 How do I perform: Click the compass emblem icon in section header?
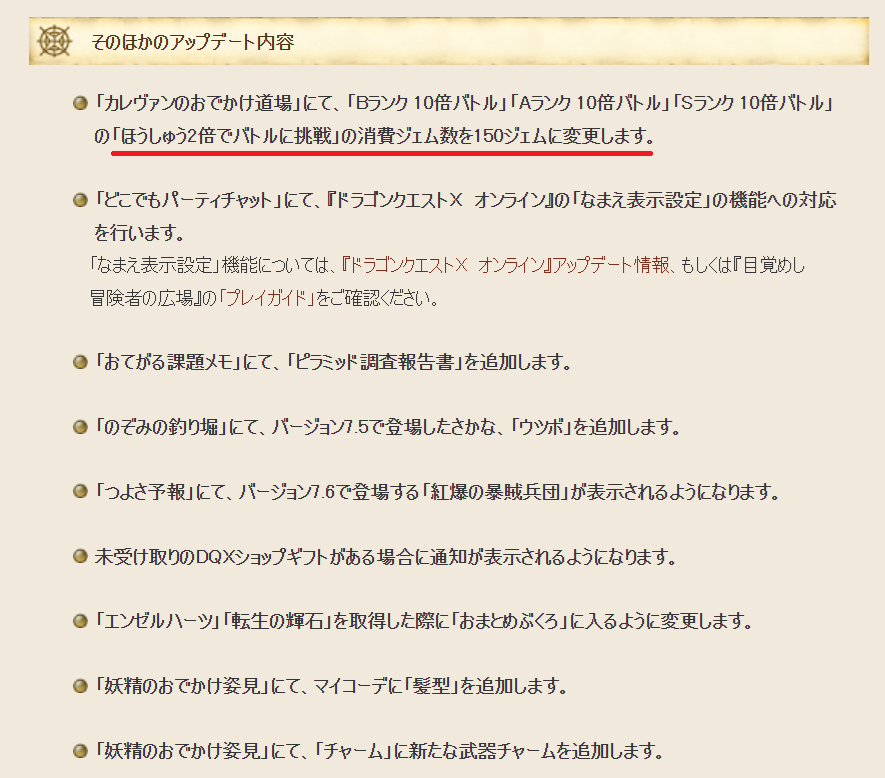pyautogui.click(x=54, y=41)
